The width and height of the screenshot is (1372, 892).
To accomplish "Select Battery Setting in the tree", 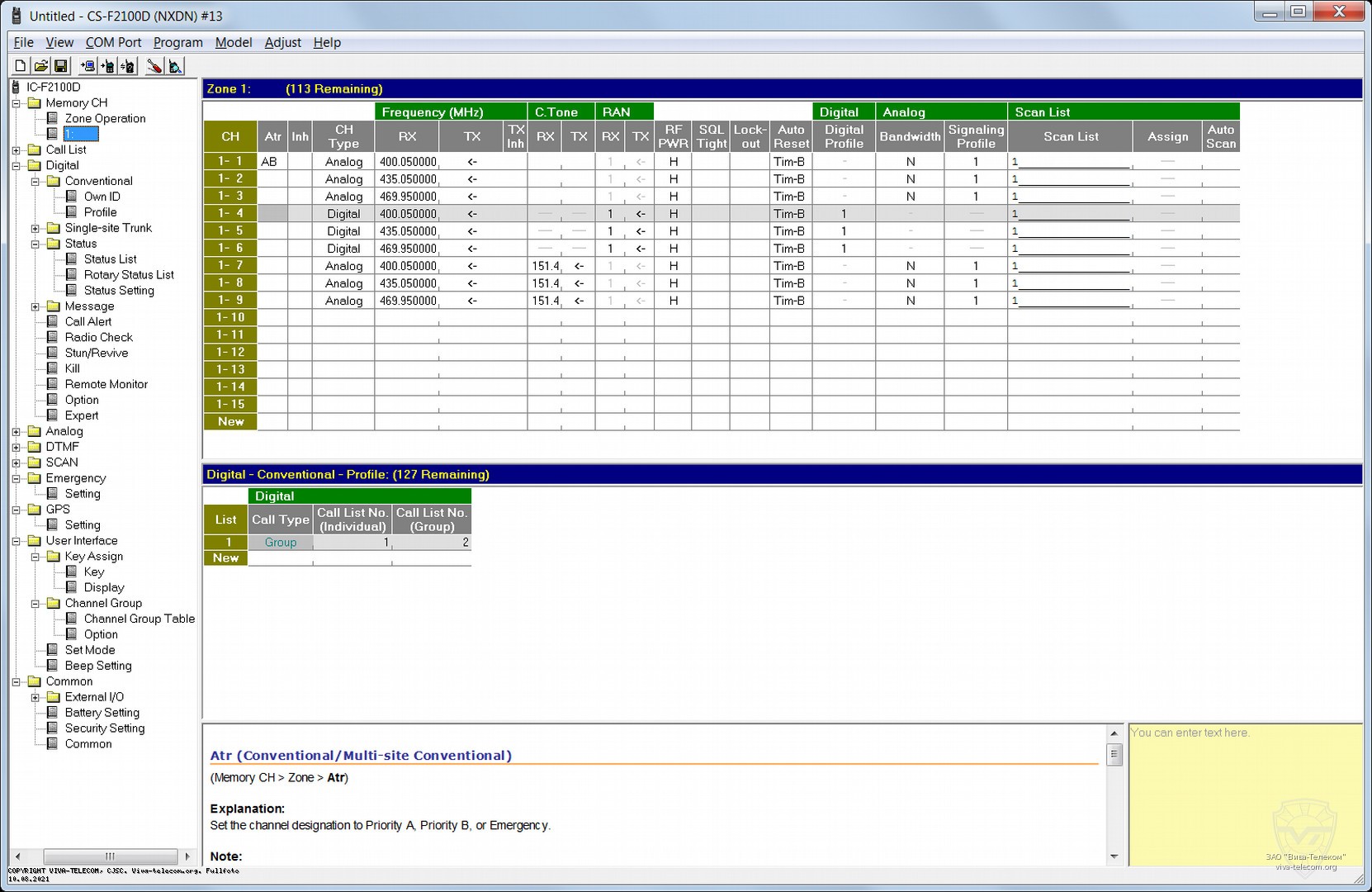I will pos(102,713).
